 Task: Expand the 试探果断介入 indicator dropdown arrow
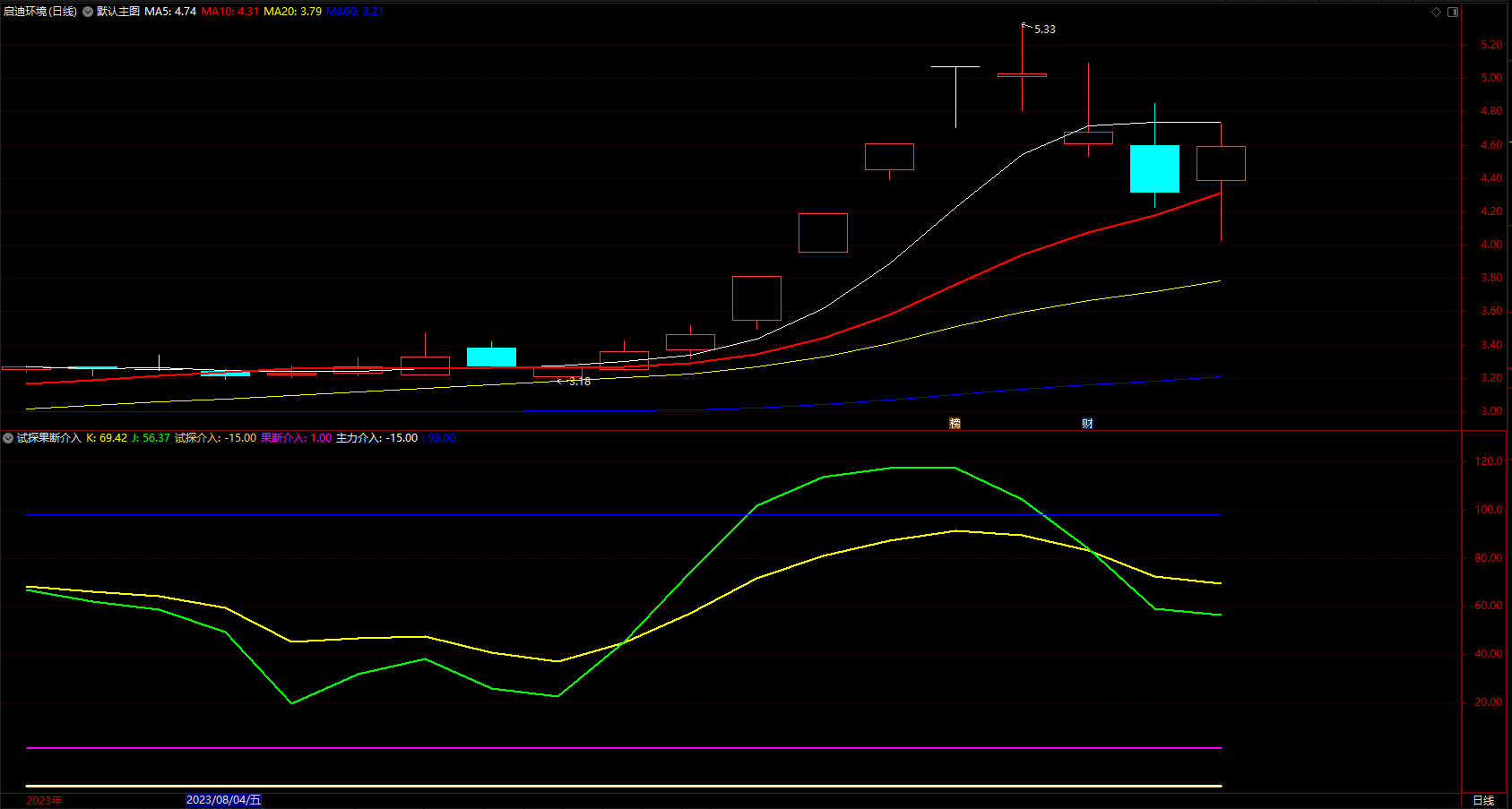(x=8, y=438)
